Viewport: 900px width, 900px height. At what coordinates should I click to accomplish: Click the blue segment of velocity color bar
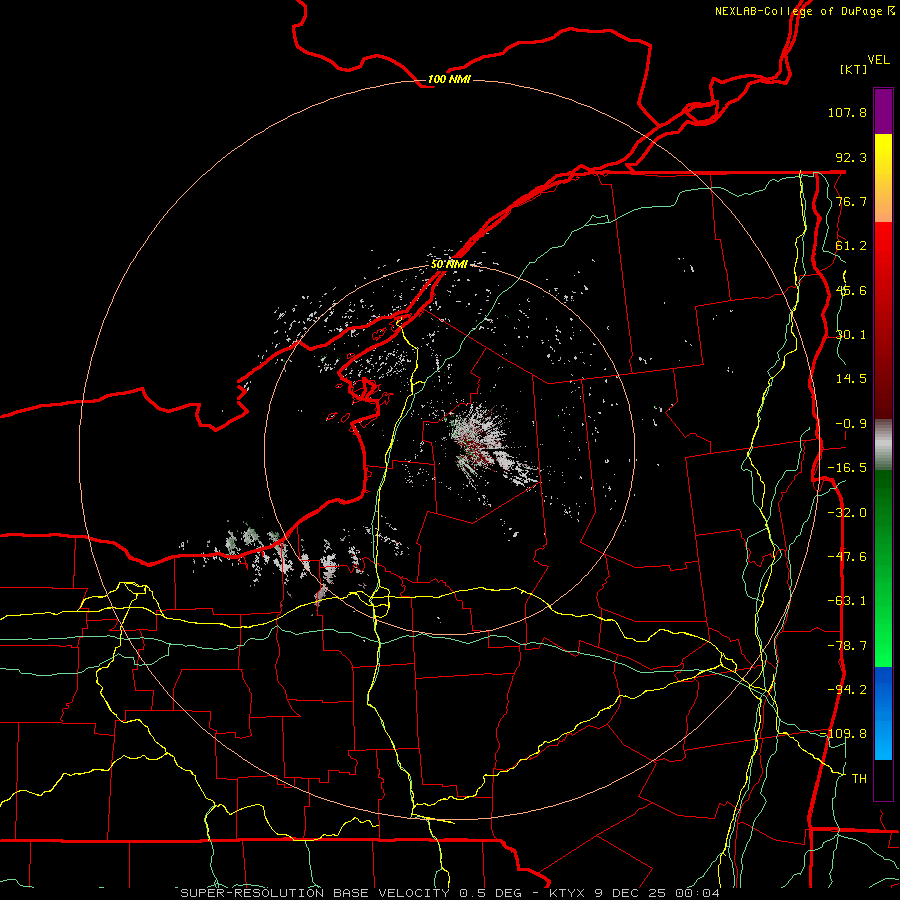tap(883, 713)
